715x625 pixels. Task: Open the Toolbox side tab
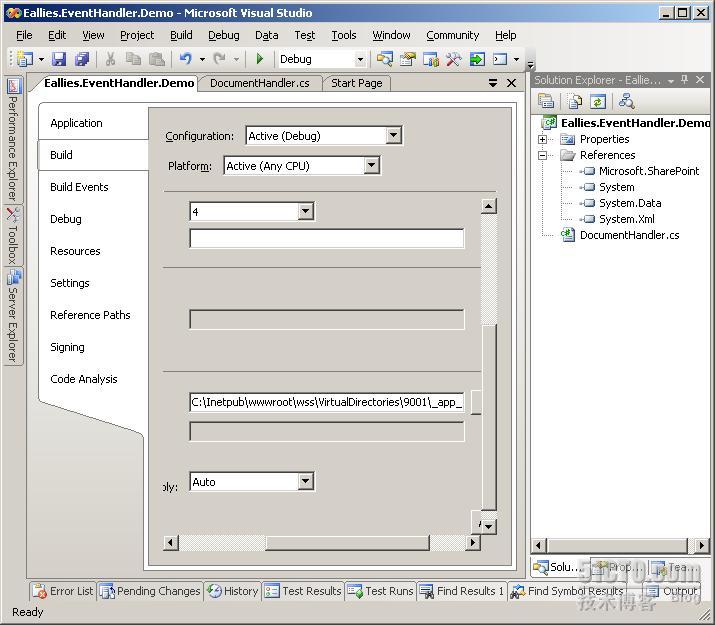click(x=13, y=236)
